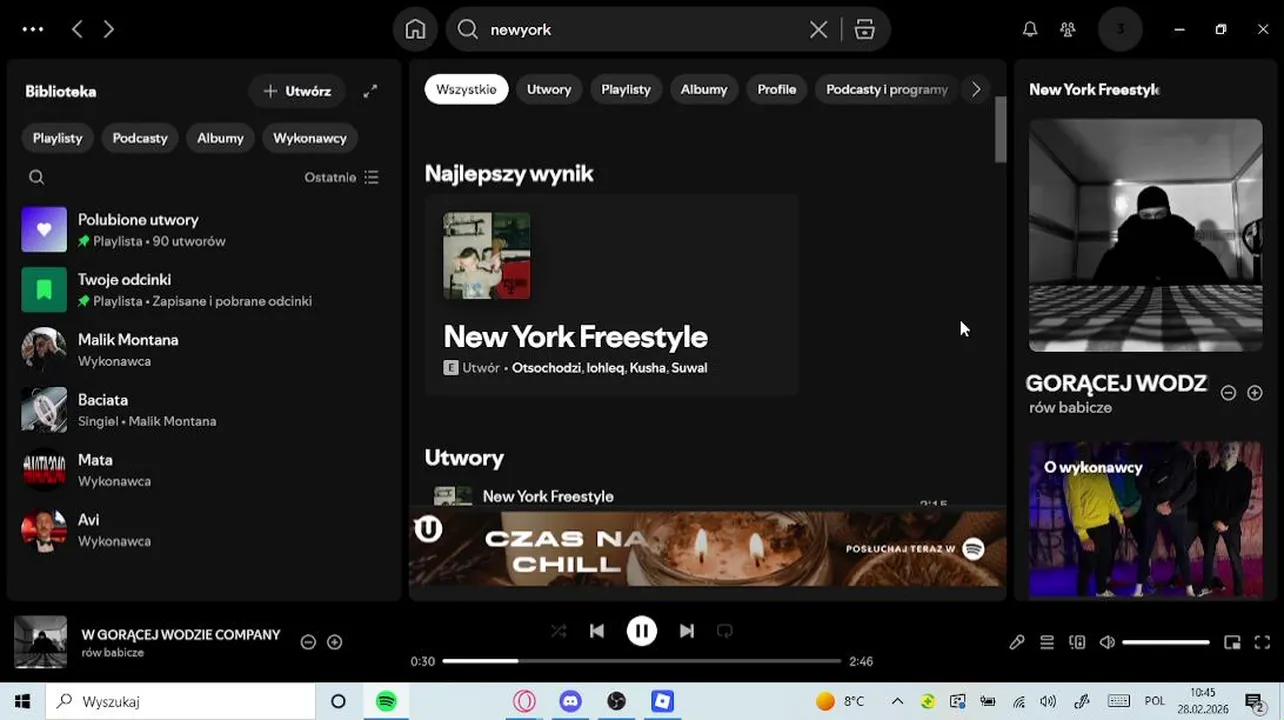The image size is (1284, 720).
Task: Select the Wszystkie results tab
Action: (466, 89)
